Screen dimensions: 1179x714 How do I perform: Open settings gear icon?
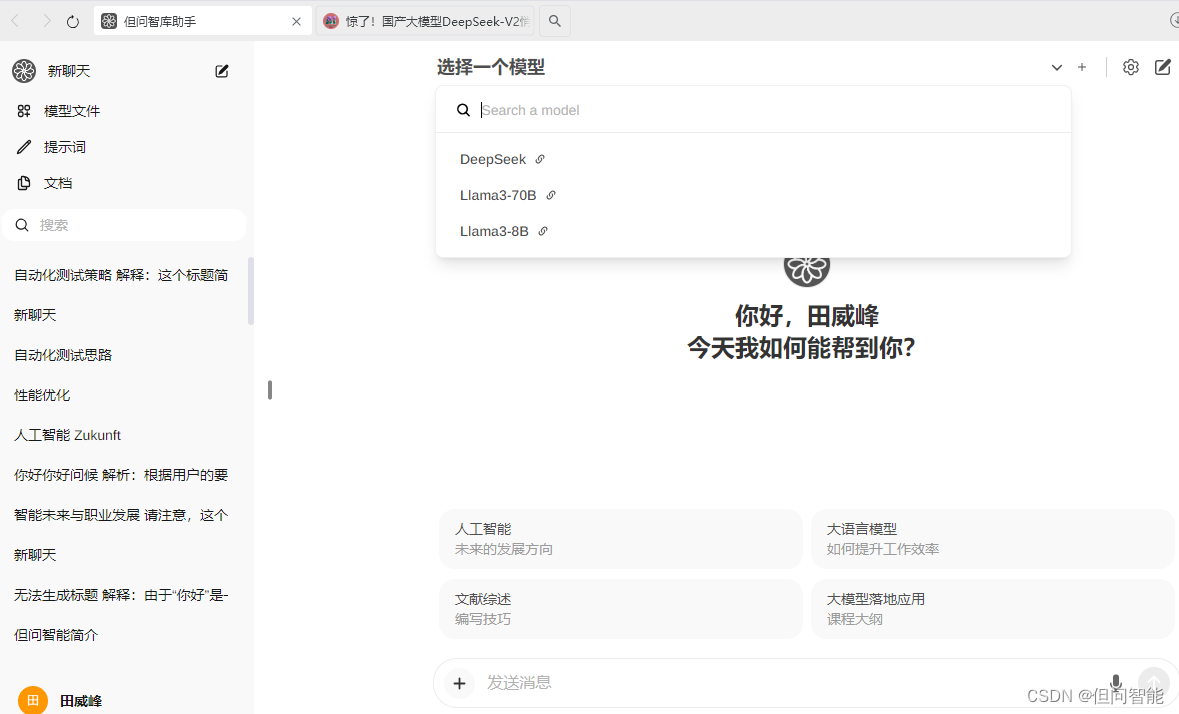[1131, 67]
